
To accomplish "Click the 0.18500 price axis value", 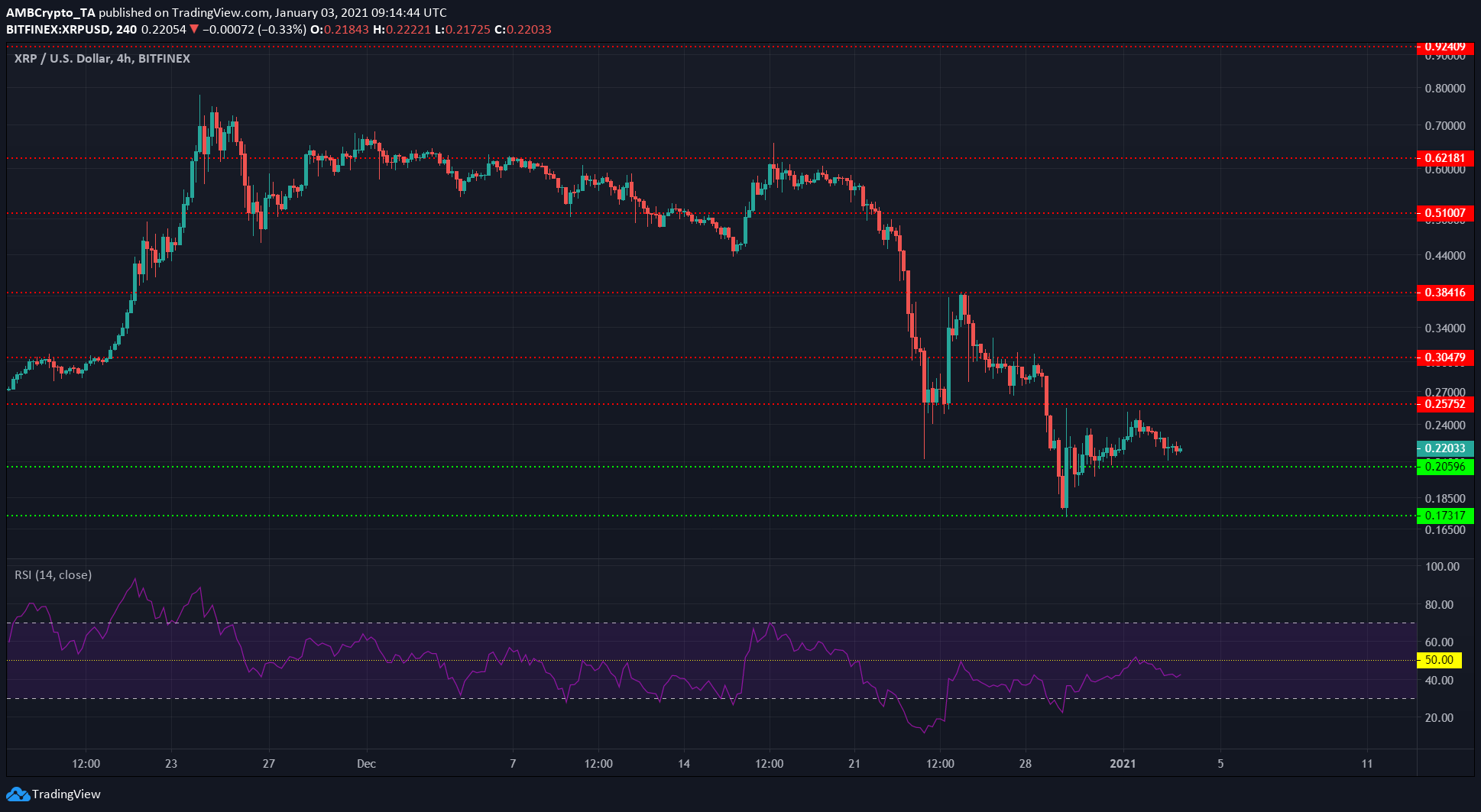I will pos(1445,499).
